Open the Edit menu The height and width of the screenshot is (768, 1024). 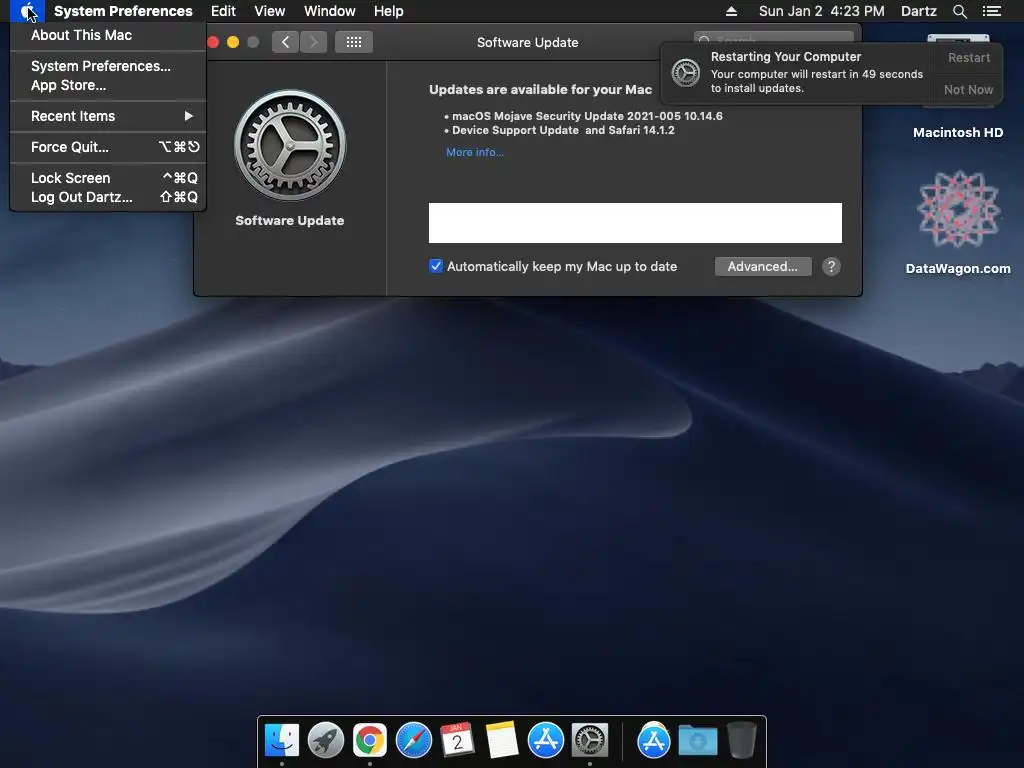coord(223,11)
